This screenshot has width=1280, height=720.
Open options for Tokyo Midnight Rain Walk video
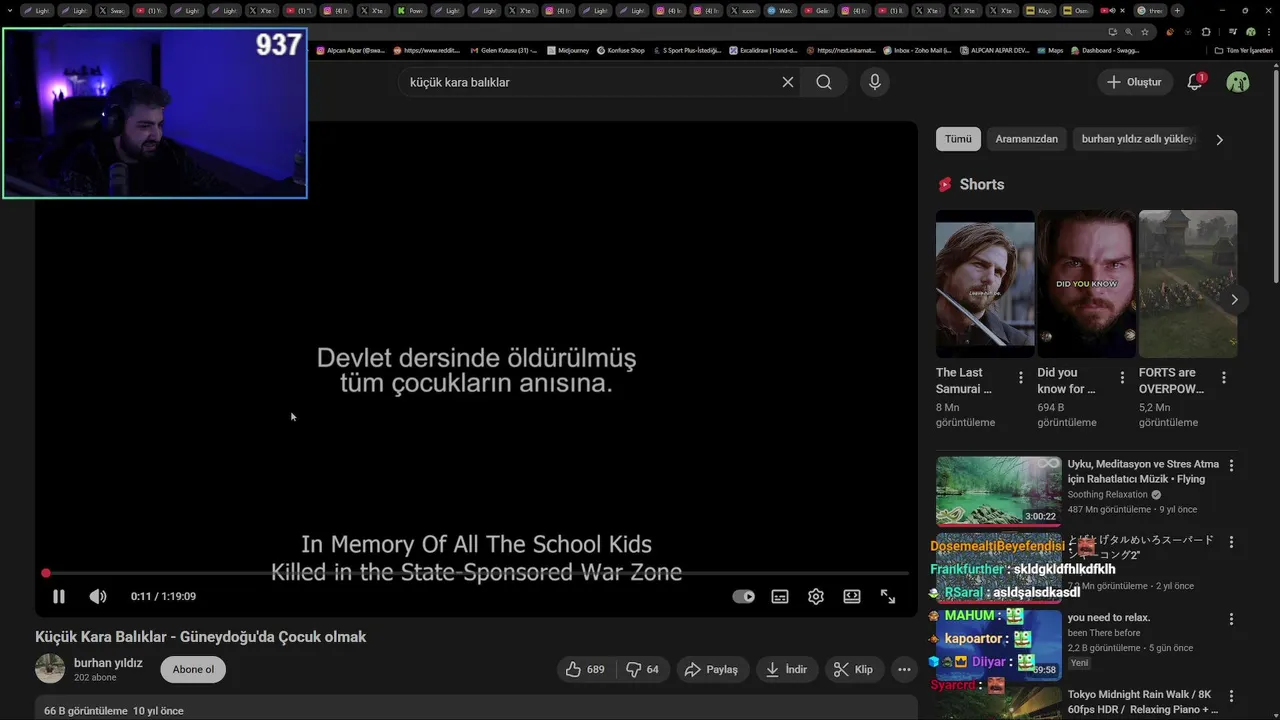[1231, 695]
